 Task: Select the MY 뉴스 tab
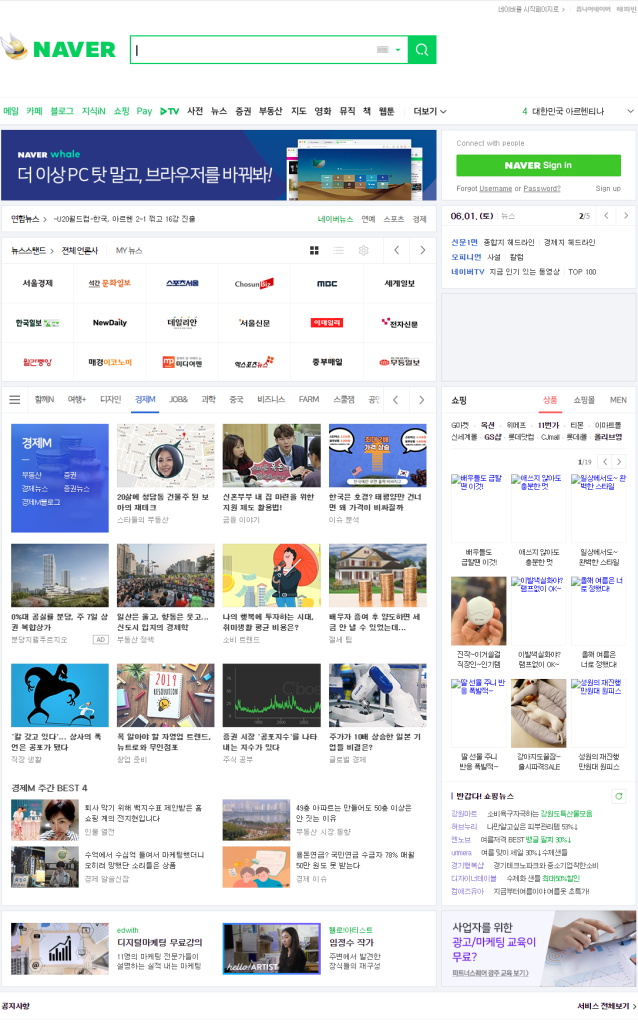(x=129, y=251)
